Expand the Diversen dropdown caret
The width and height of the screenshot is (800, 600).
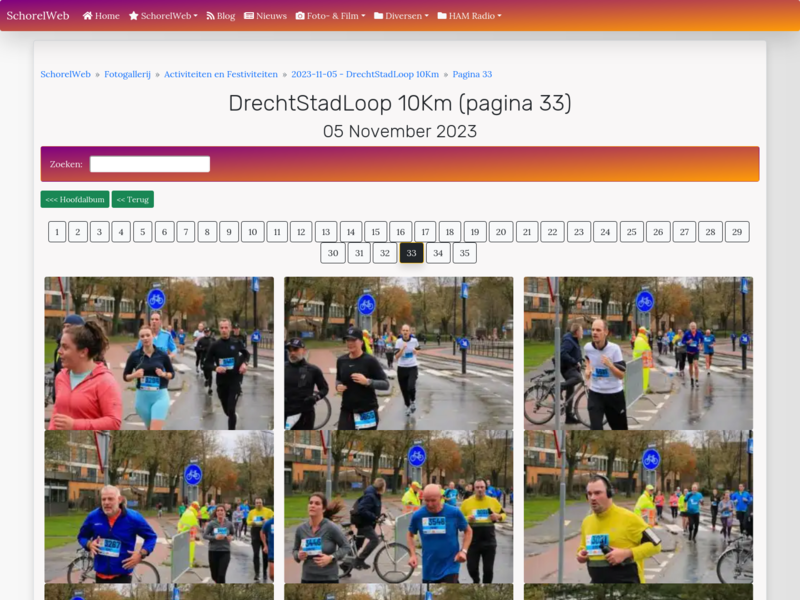(427, 16)
